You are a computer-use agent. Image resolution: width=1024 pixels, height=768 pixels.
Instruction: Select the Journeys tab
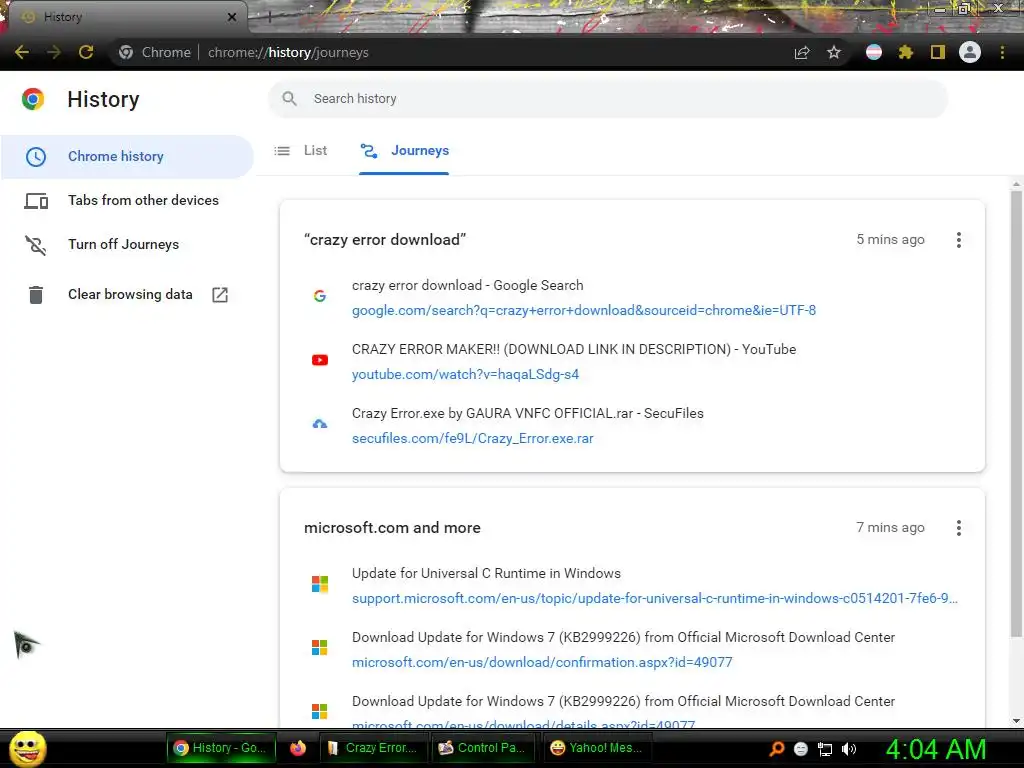[x=404, y=151]
